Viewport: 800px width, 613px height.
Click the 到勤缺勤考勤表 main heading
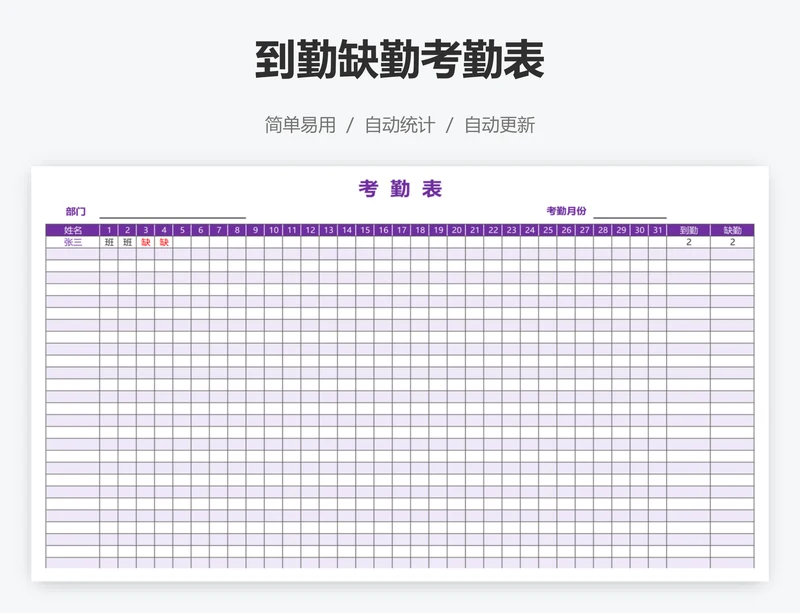tap(400, 61)
